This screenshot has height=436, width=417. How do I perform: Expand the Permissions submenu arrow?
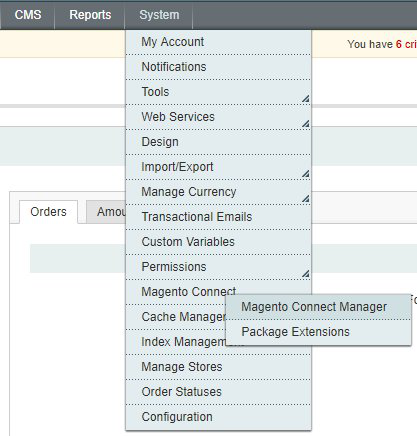305,274
